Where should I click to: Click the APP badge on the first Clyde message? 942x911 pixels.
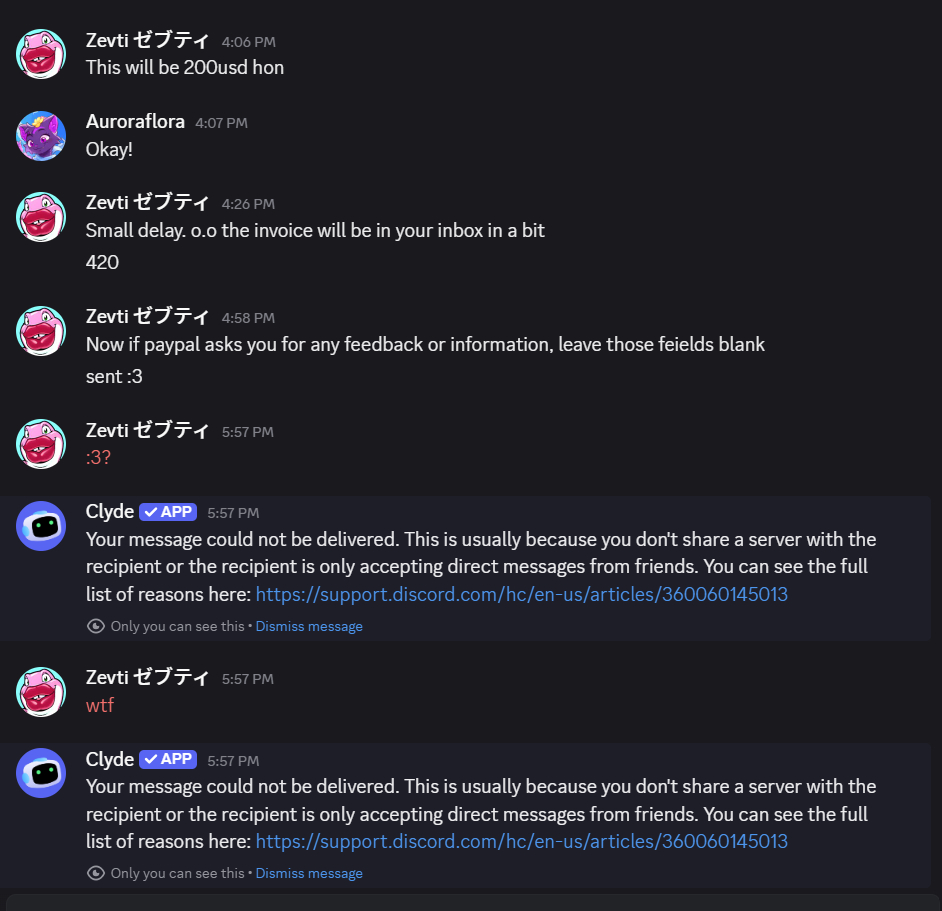[x=168, y=512]
